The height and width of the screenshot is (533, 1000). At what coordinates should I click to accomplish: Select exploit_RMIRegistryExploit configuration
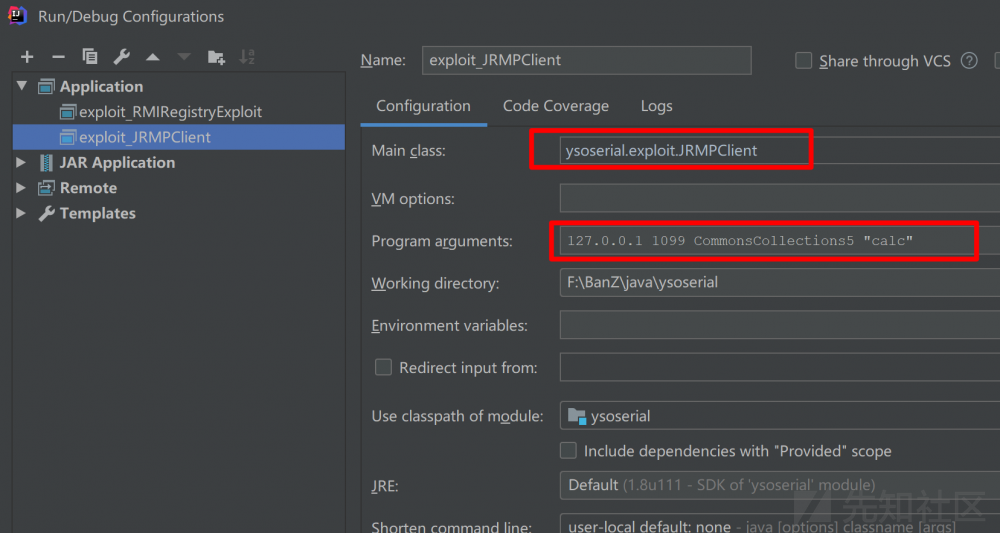tap(170, 112)
